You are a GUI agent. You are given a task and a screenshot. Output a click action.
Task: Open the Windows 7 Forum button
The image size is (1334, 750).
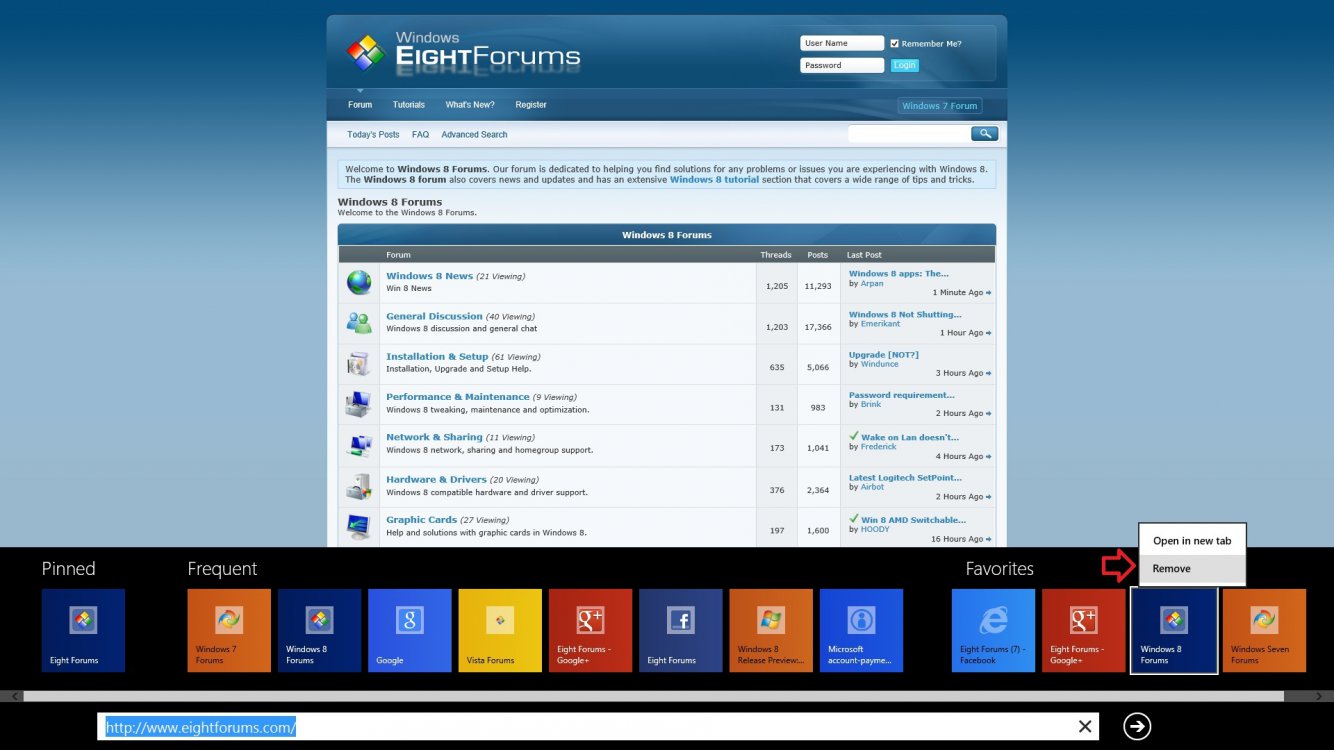939,106
